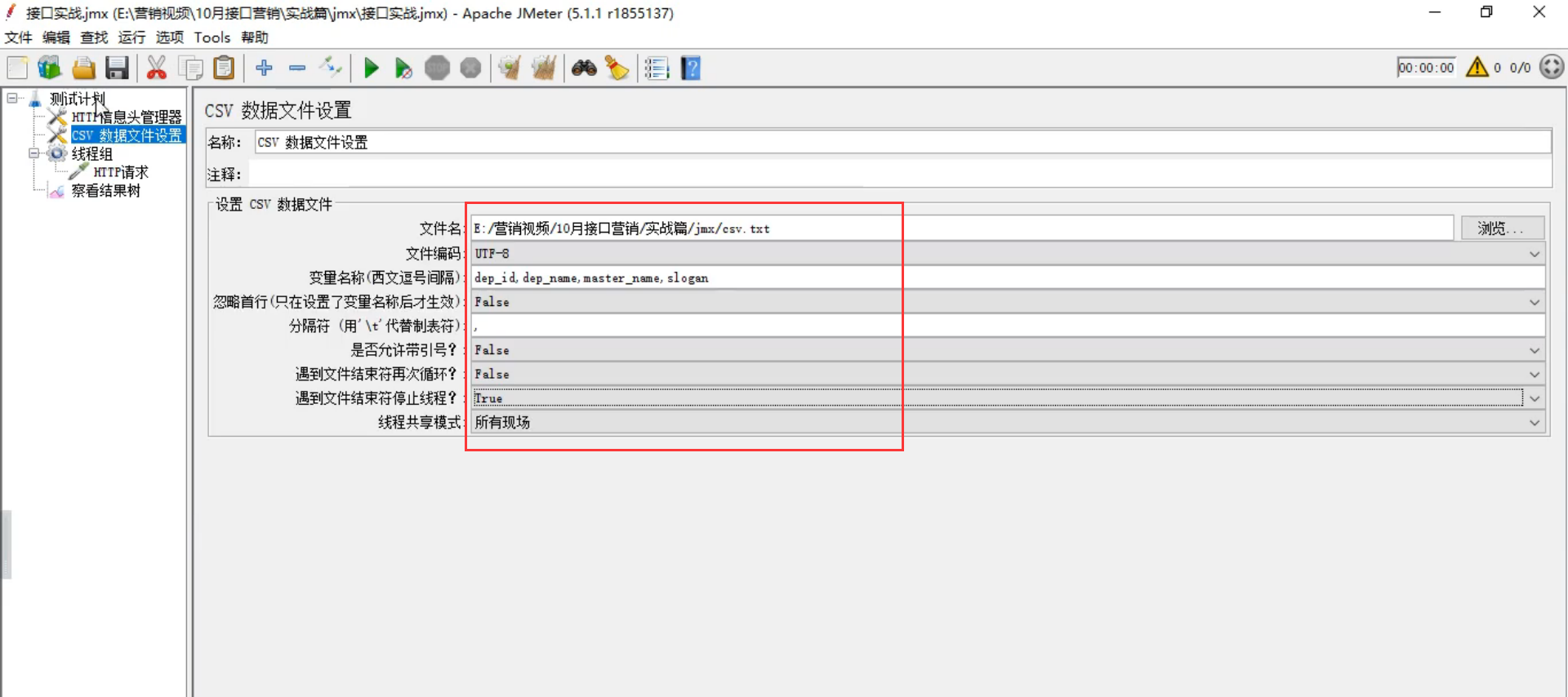
Task: Open the 帮助 menu
Action: 255,38
